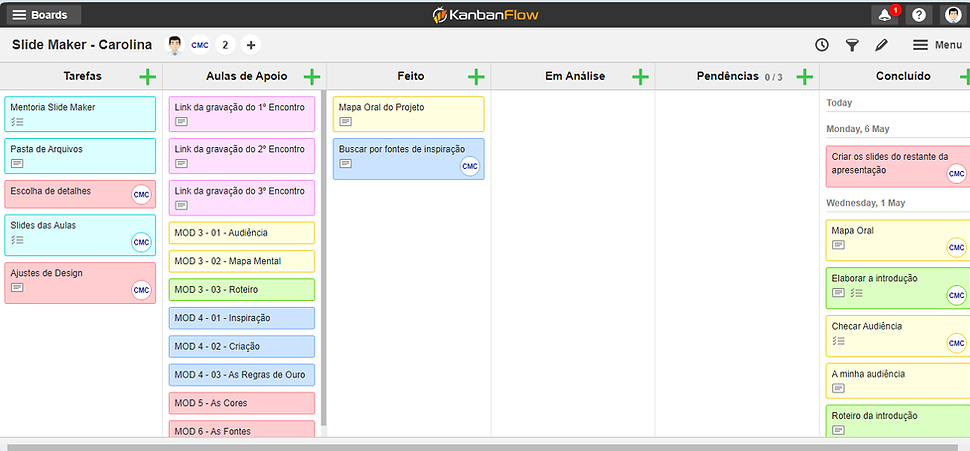
Task: Open the Mapa Oral card in Concluído
Action: [x=898, y=240]
